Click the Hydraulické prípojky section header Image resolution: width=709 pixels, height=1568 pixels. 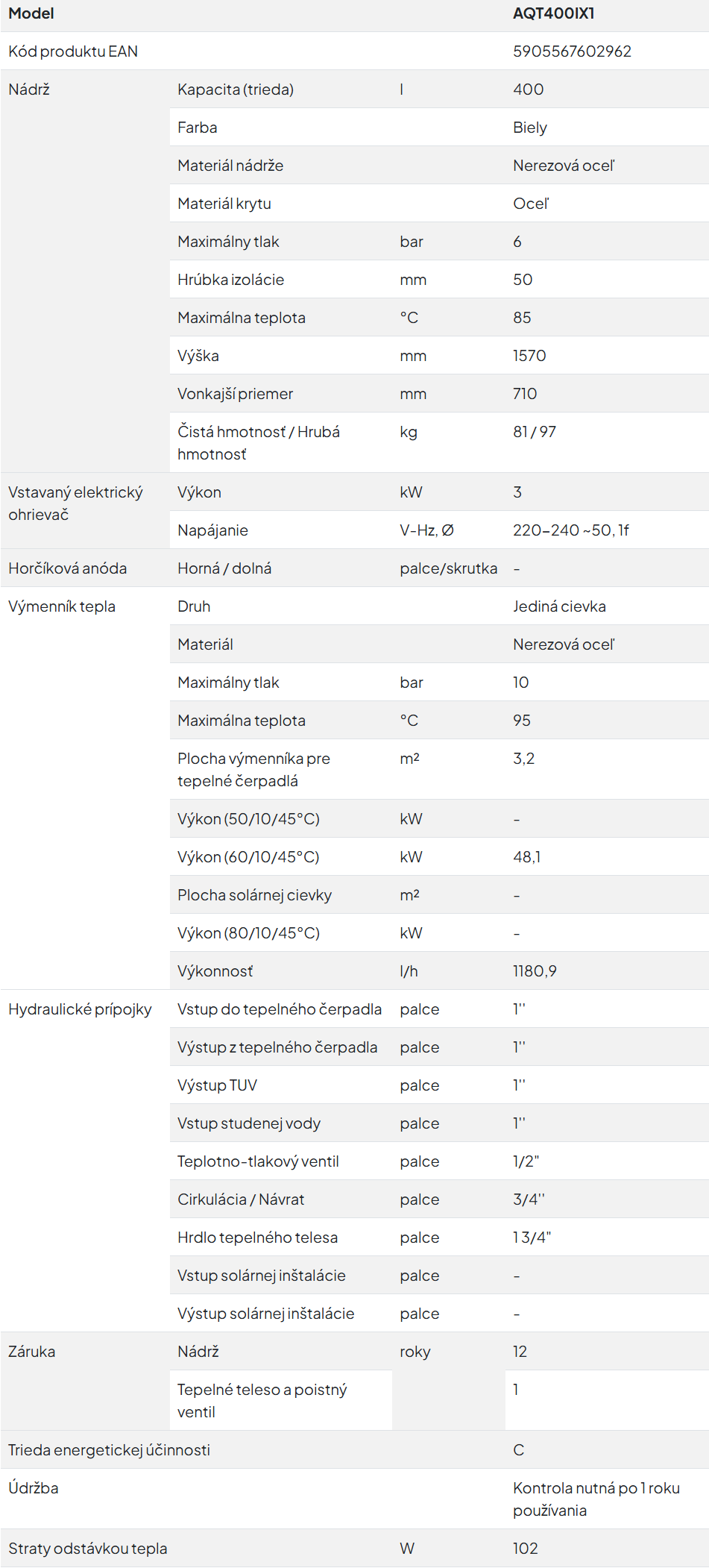pyautogui.click(x=80, y=1009)
